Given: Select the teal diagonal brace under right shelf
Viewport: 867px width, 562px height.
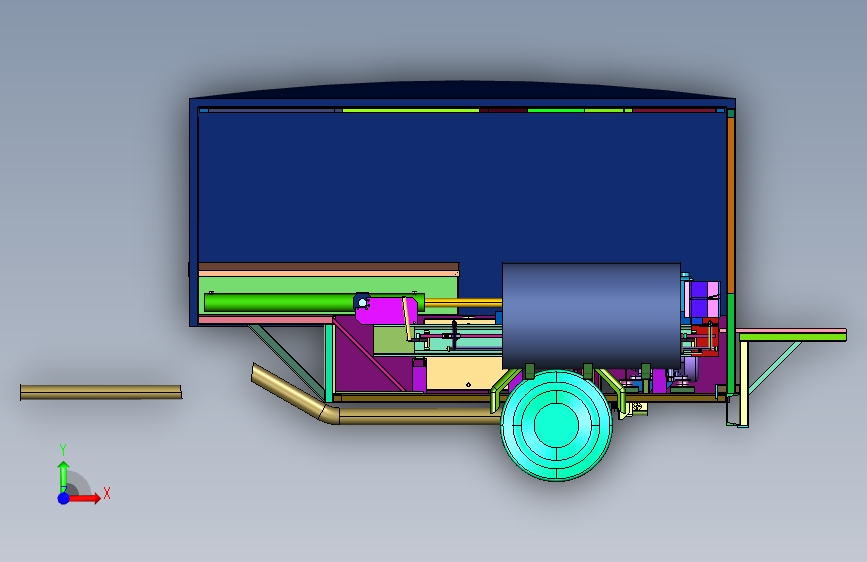Looking at the screenshot, I should 774,367.
